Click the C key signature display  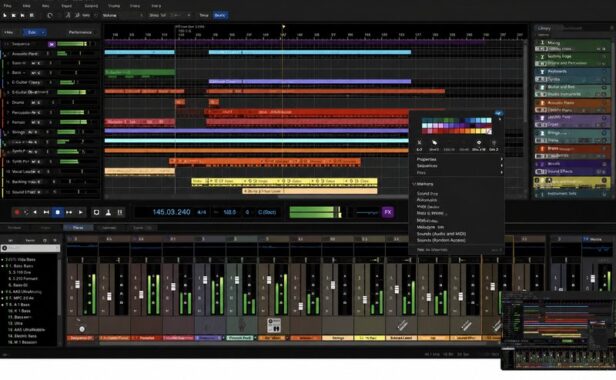[267, 212]
